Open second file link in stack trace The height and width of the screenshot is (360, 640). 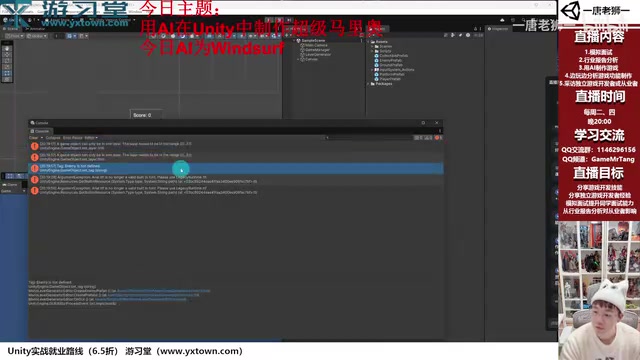point(153,295)
